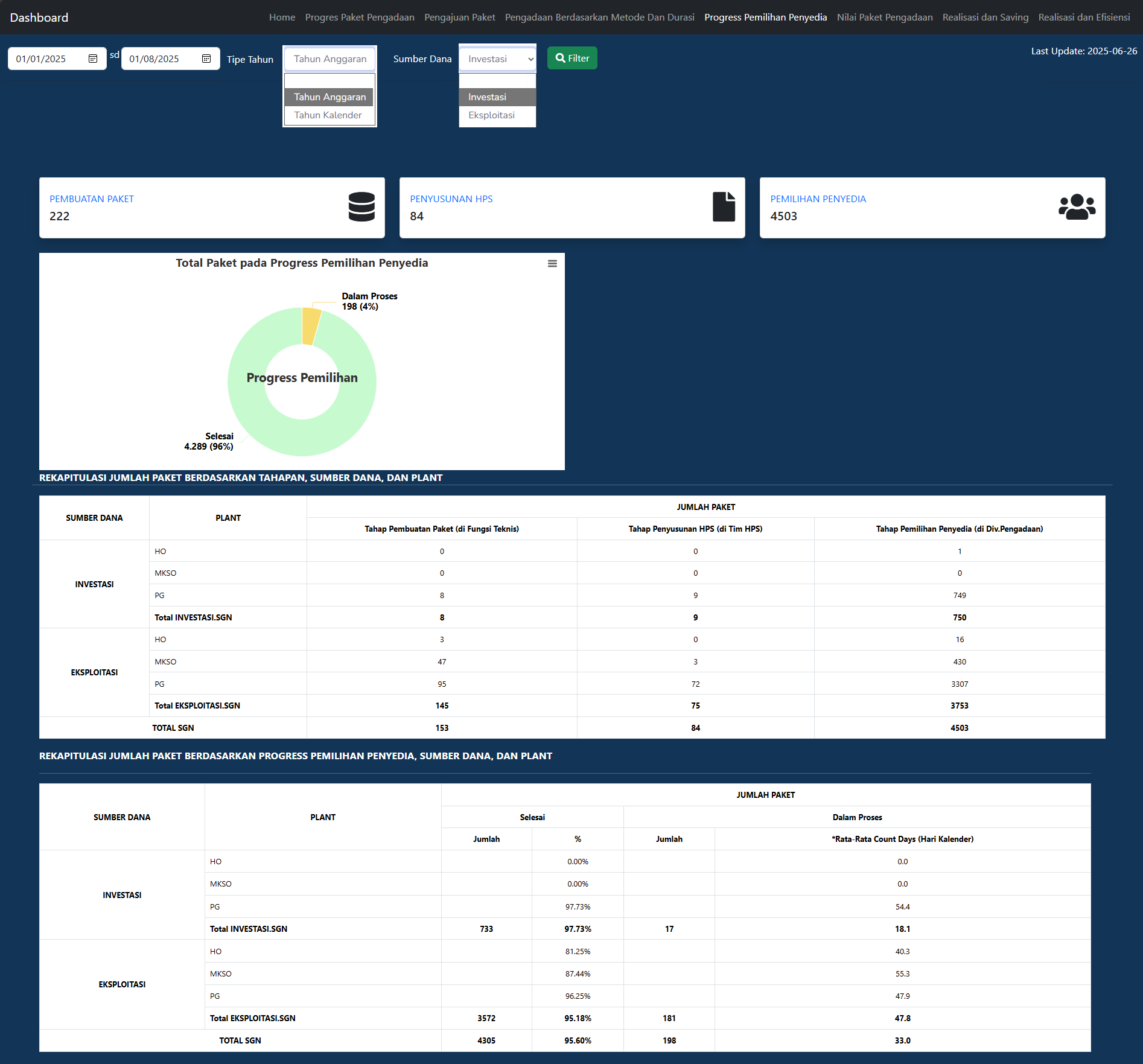Open the chart hamburger menu icon
The height and width of the screenshot is (1064, 1143).
552,264
